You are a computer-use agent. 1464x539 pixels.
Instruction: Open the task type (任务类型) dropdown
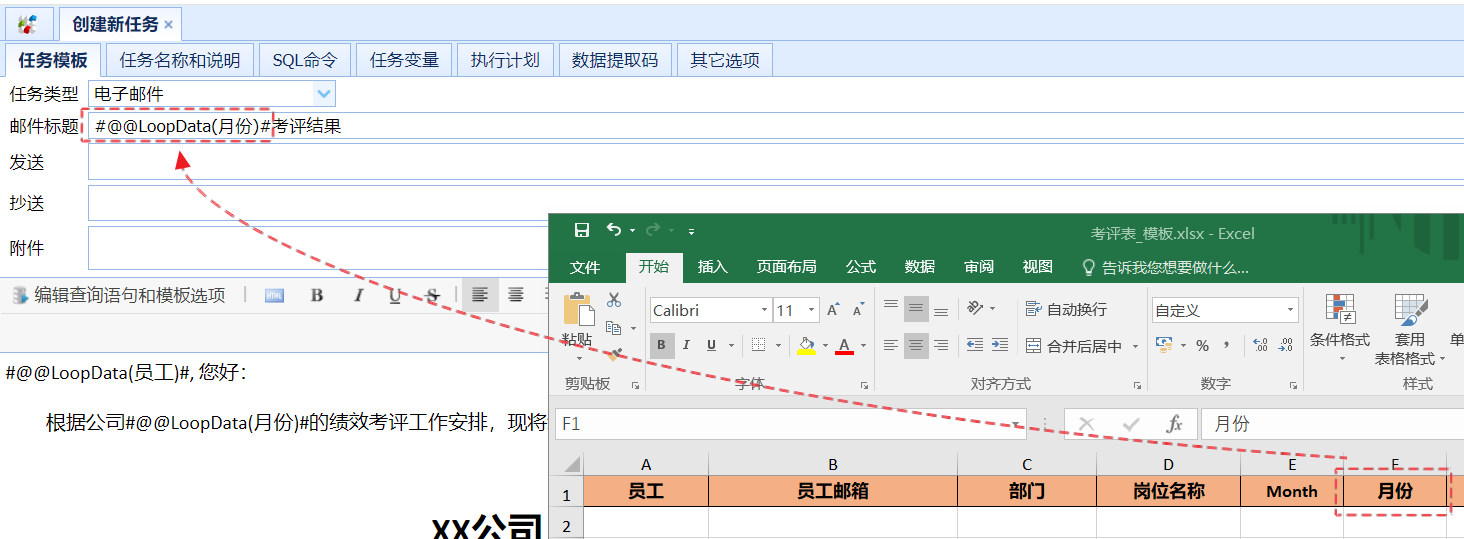point(323,94)
